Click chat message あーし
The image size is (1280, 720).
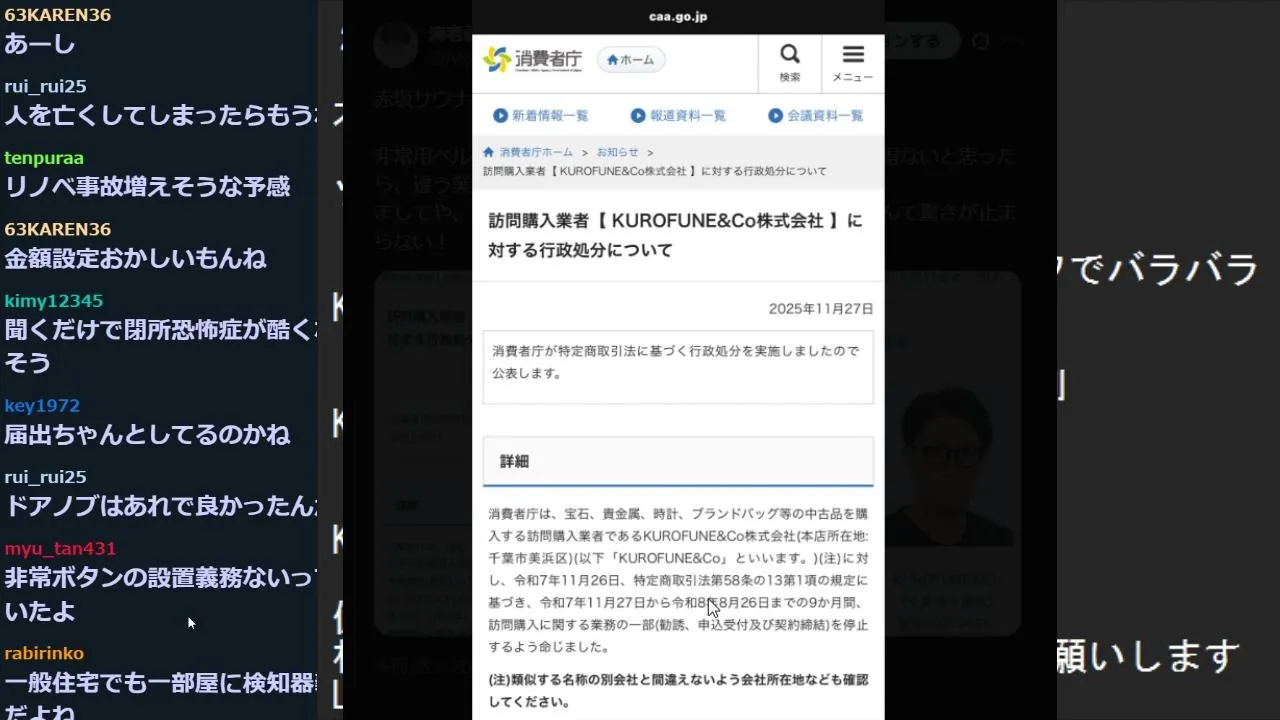point(40,43)
